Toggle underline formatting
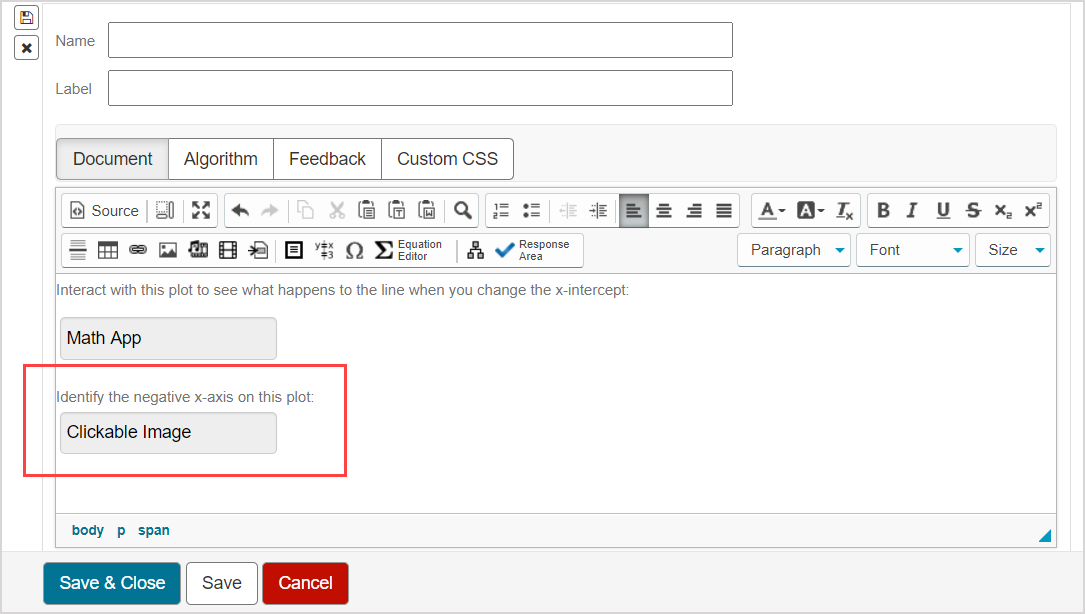This screenshot has width=1085, height=614. (943, 210)
